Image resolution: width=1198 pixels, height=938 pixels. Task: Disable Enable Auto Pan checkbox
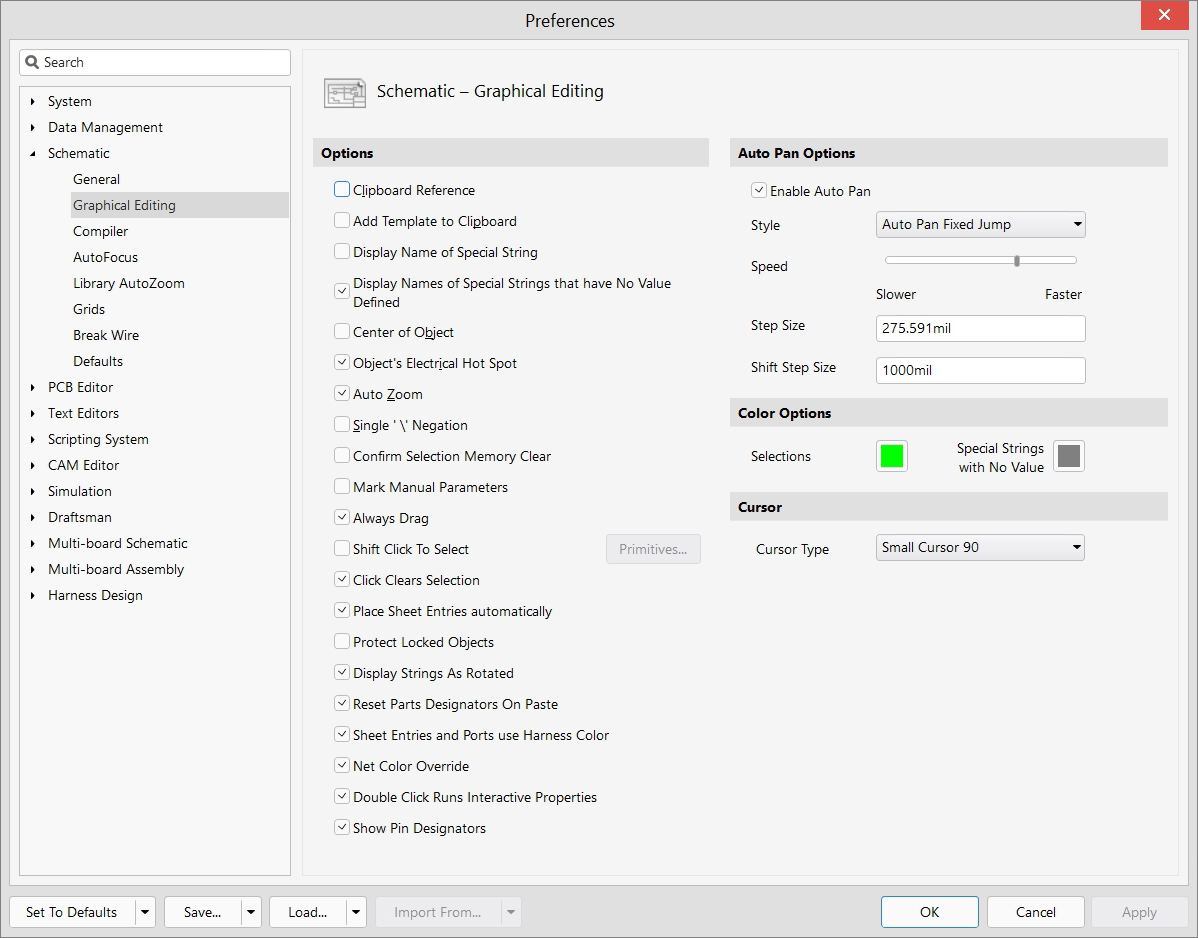click(759, 190)
